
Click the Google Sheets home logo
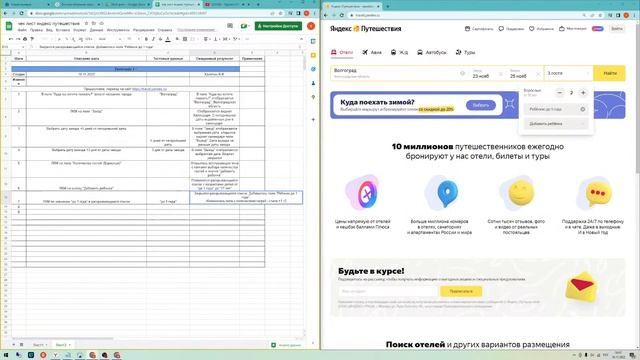coord(9,26)
